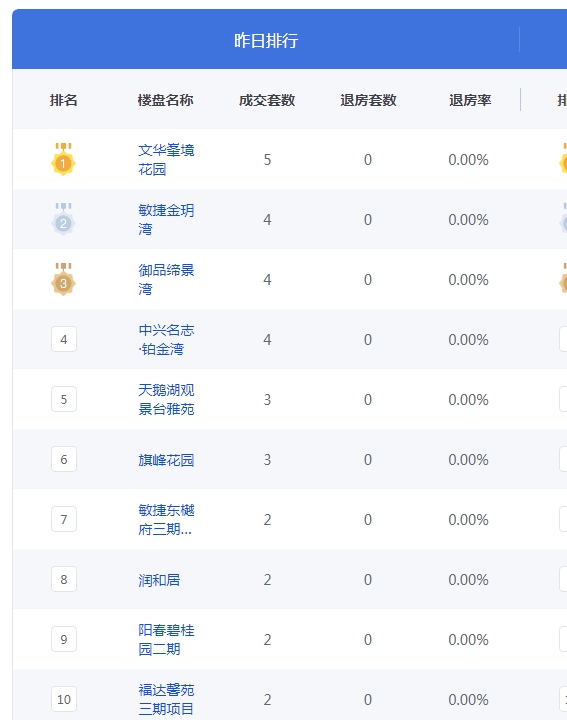
Task: Open the 旗峰花园 property link
Action: click(x=166, y=460)
